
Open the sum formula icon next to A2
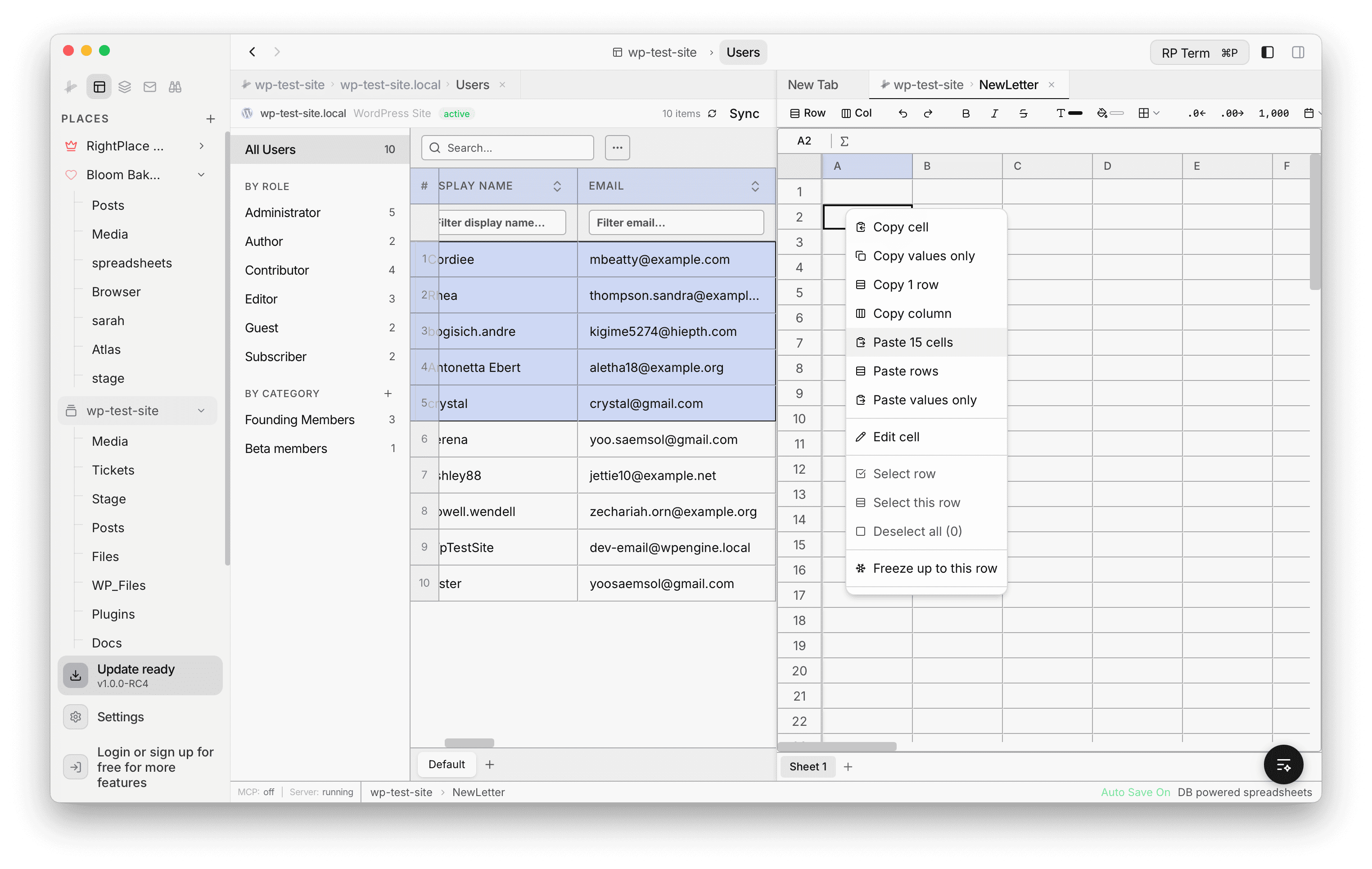845,141
